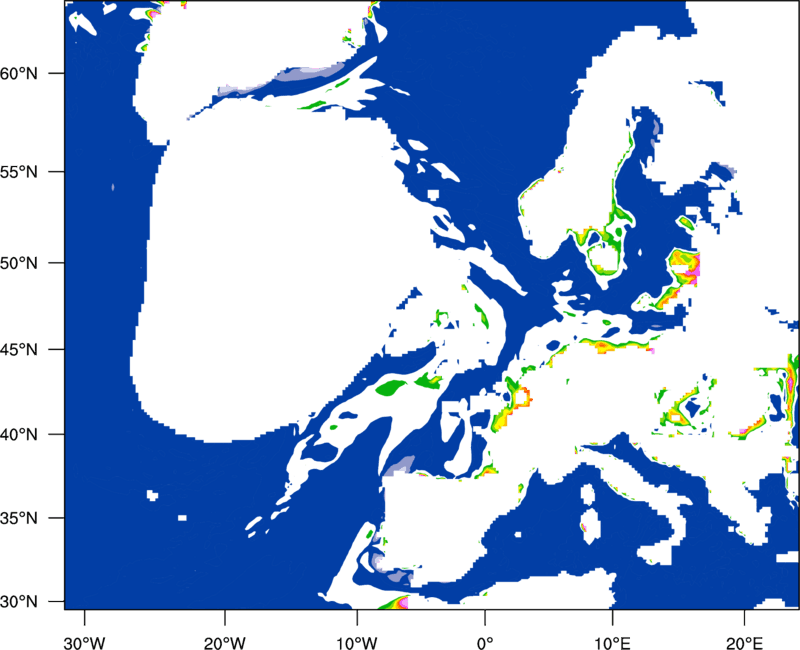The height and width of the screenshot is (650, 800).
Task: Click the green oval patch near 43°N
Action: pyautogui.click(x=391, y=388)
